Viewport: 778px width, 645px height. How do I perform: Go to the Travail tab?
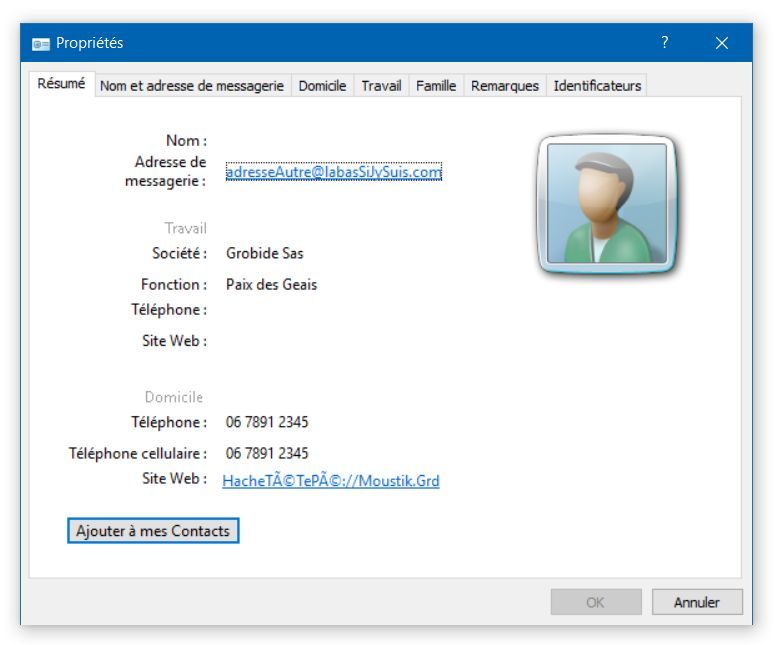381,87
